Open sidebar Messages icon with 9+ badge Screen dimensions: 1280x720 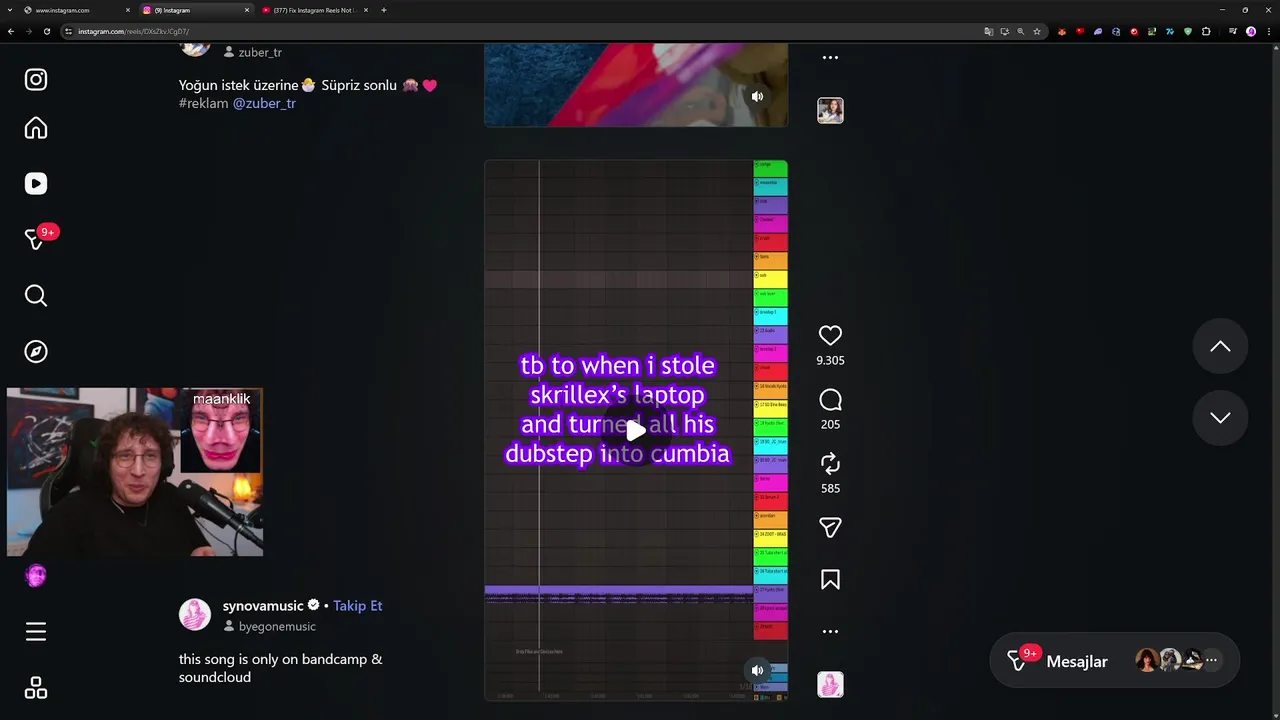[x=38, y=239]
